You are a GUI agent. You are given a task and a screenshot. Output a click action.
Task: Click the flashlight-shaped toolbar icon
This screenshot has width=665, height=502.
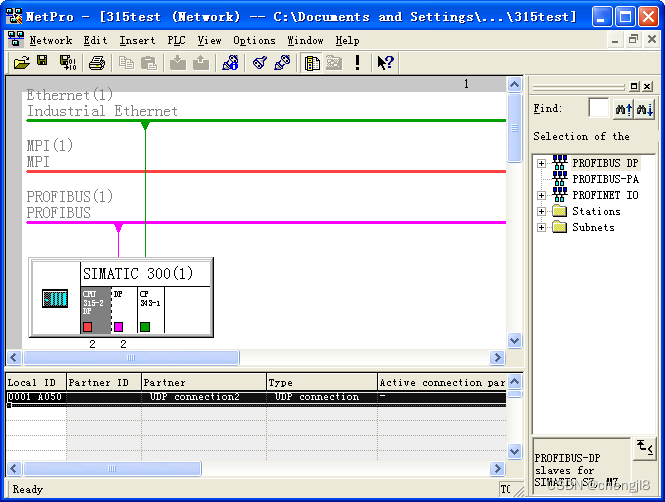point(260,63)
